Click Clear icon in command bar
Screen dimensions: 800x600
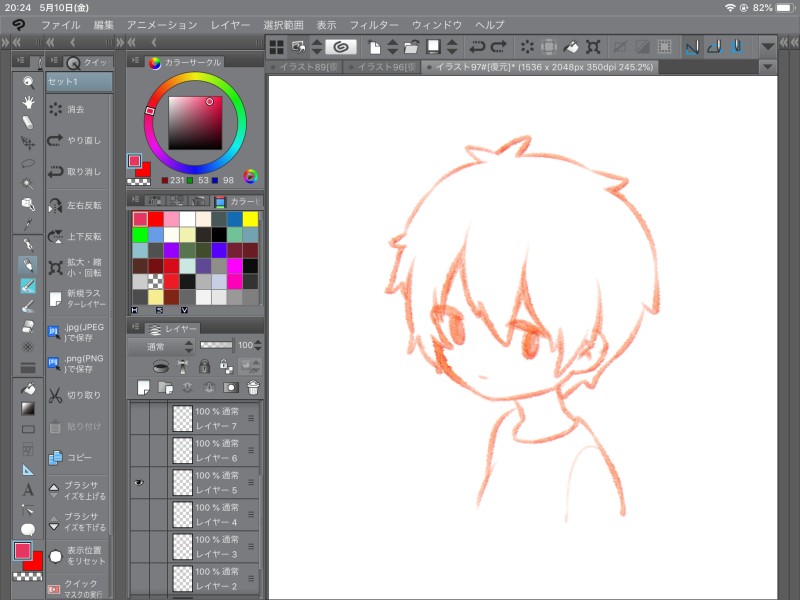click(x=527, y=47)
